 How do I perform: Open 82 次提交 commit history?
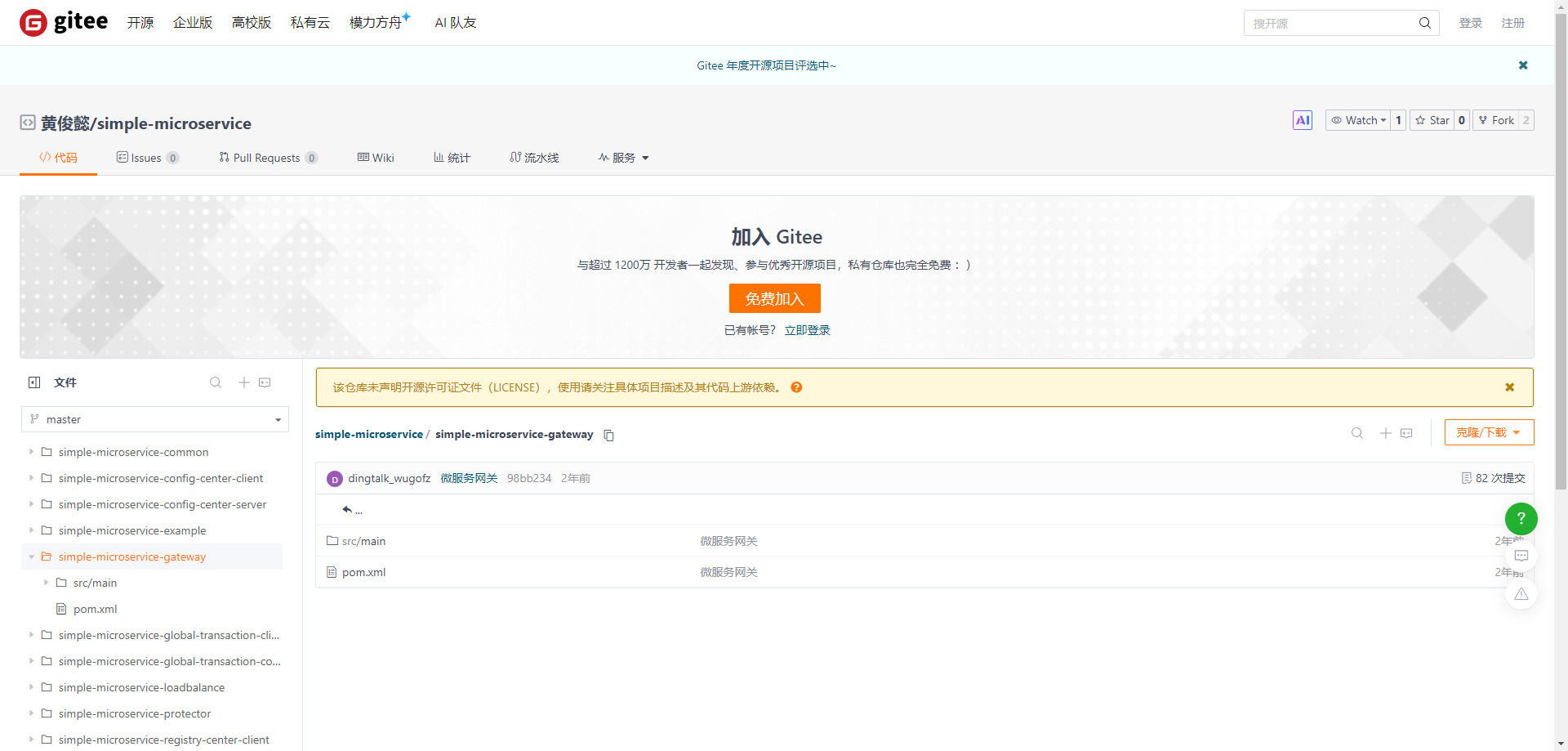pos(1493,478)
